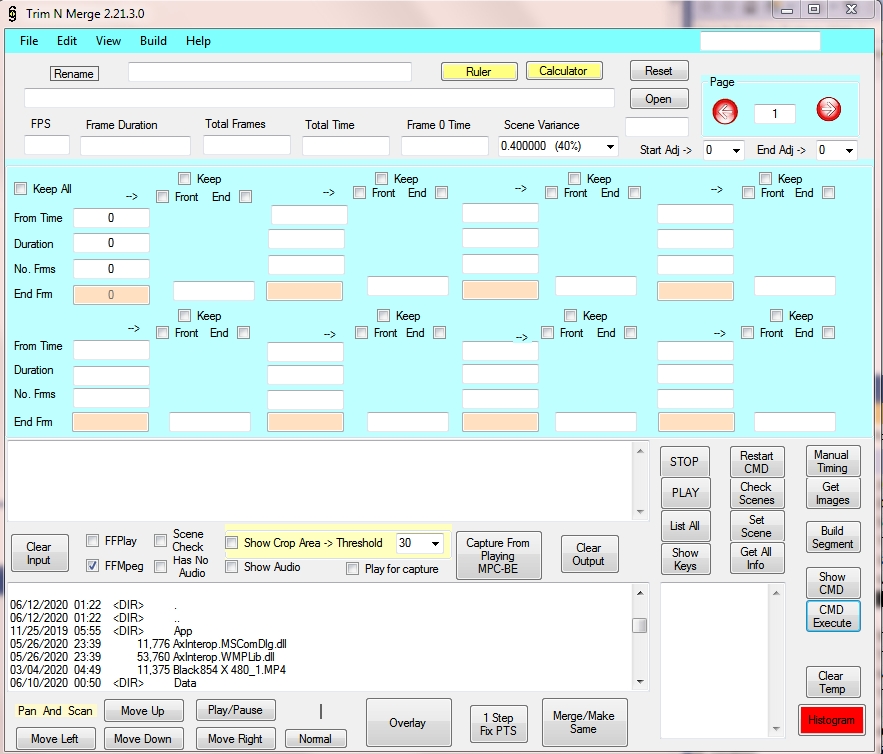Open the Scene Variance dropdown
This screenshot has width=883, height=754.
[610, 146]
